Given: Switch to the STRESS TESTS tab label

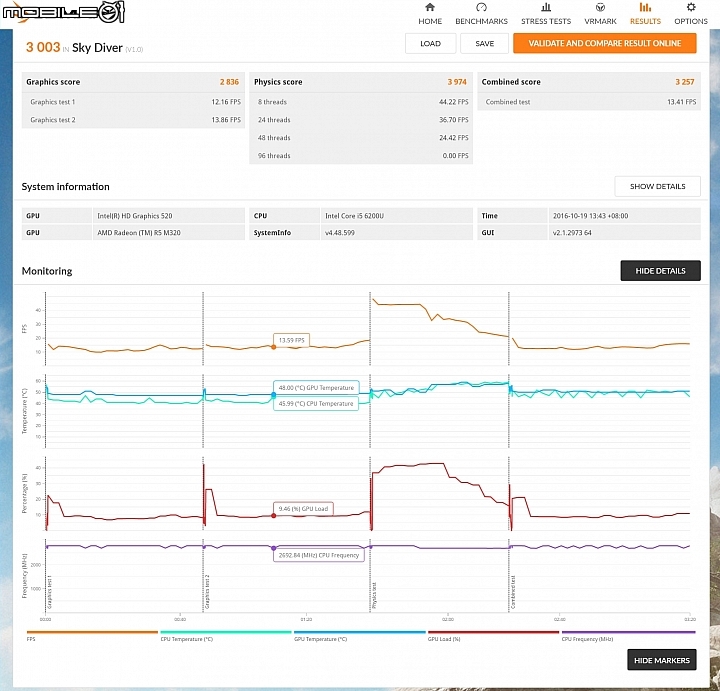Looking at the screenshot, I should click(546, 21).
